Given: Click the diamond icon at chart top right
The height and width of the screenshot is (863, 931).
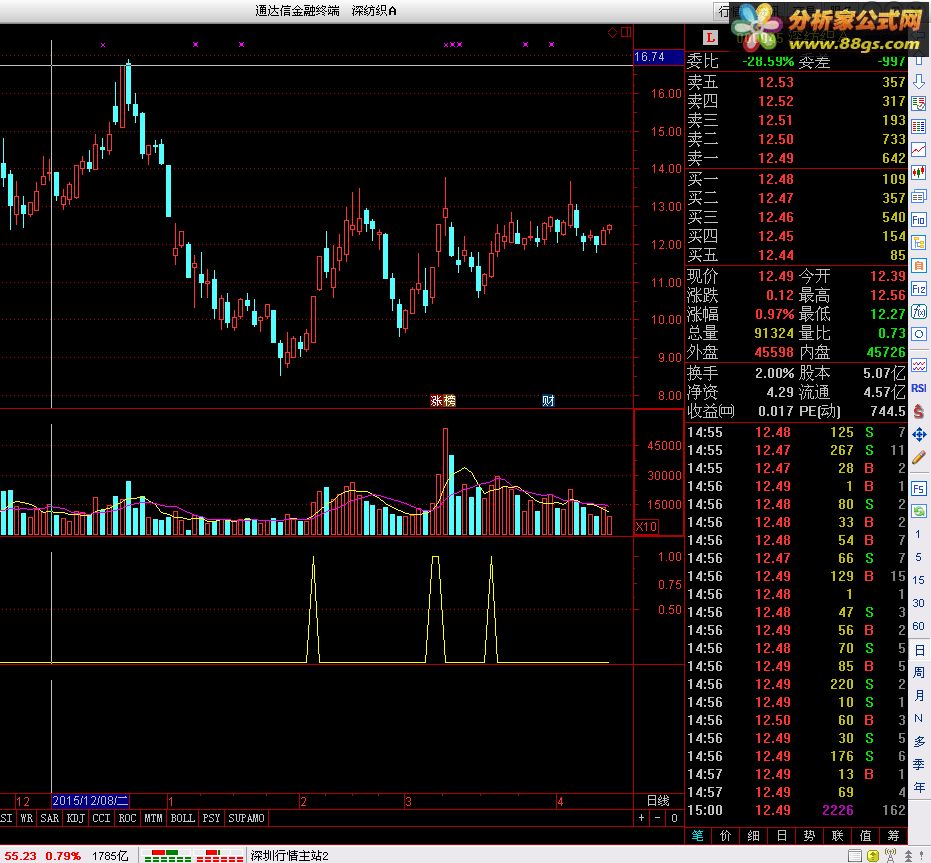Looking at the screenshot, I should [x=612, y=32].
